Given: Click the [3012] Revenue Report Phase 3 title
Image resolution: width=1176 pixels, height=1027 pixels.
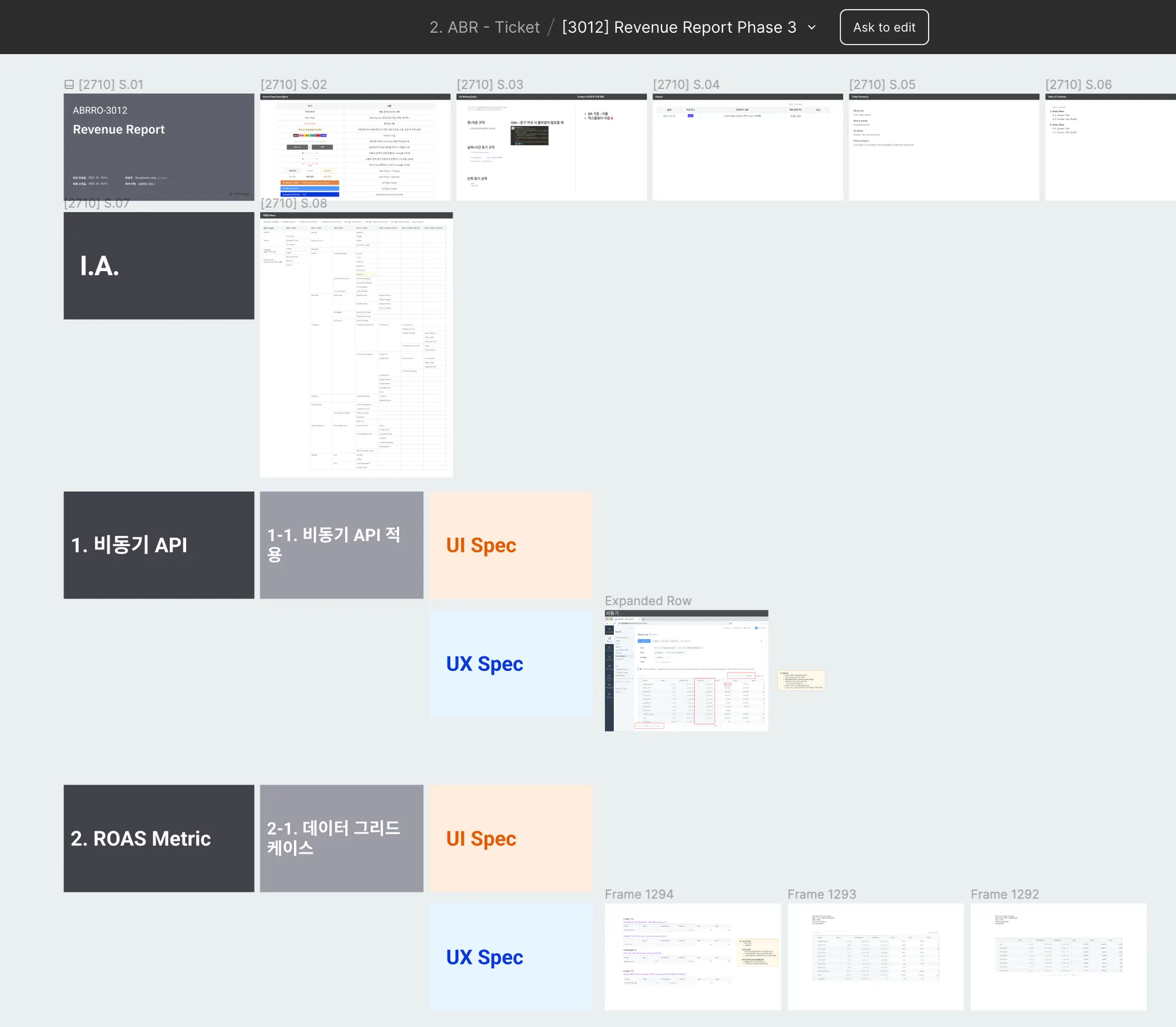Looking at the screenshot, I should pyautogui.click(x=679, y=27).
